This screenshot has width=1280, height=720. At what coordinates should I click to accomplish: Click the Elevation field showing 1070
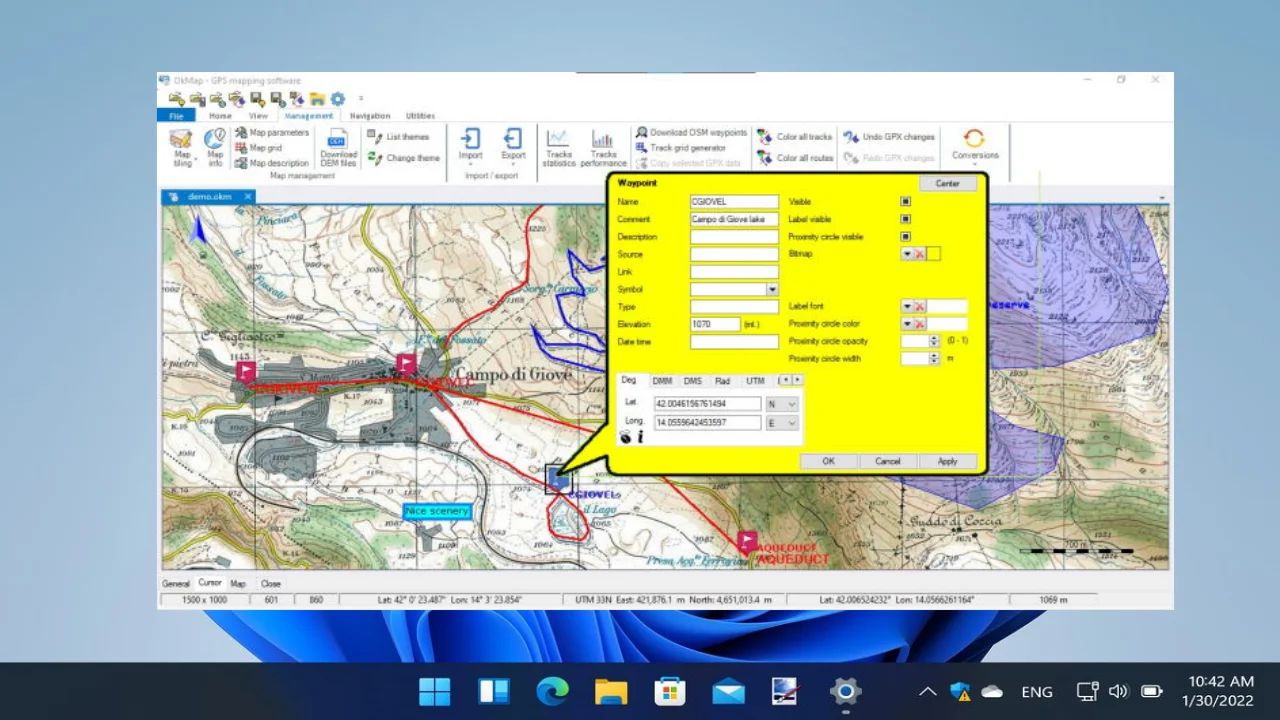[x=715, y=324]
